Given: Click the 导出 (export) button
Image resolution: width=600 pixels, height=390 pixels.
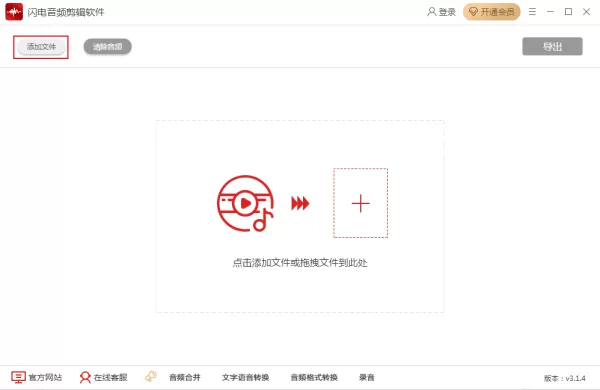Looking at the screenshot, I should (552, 46).
